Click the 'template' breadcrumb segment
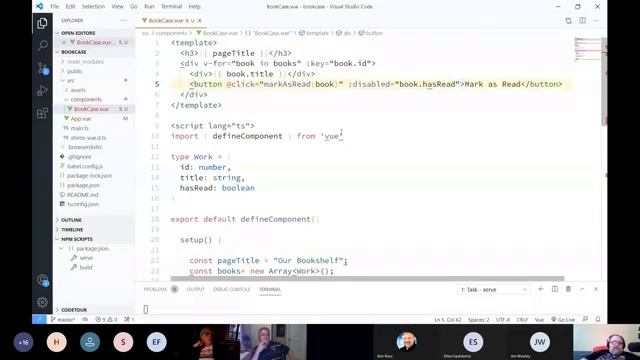The image size is (640, 360). click(x=317, y=33)
